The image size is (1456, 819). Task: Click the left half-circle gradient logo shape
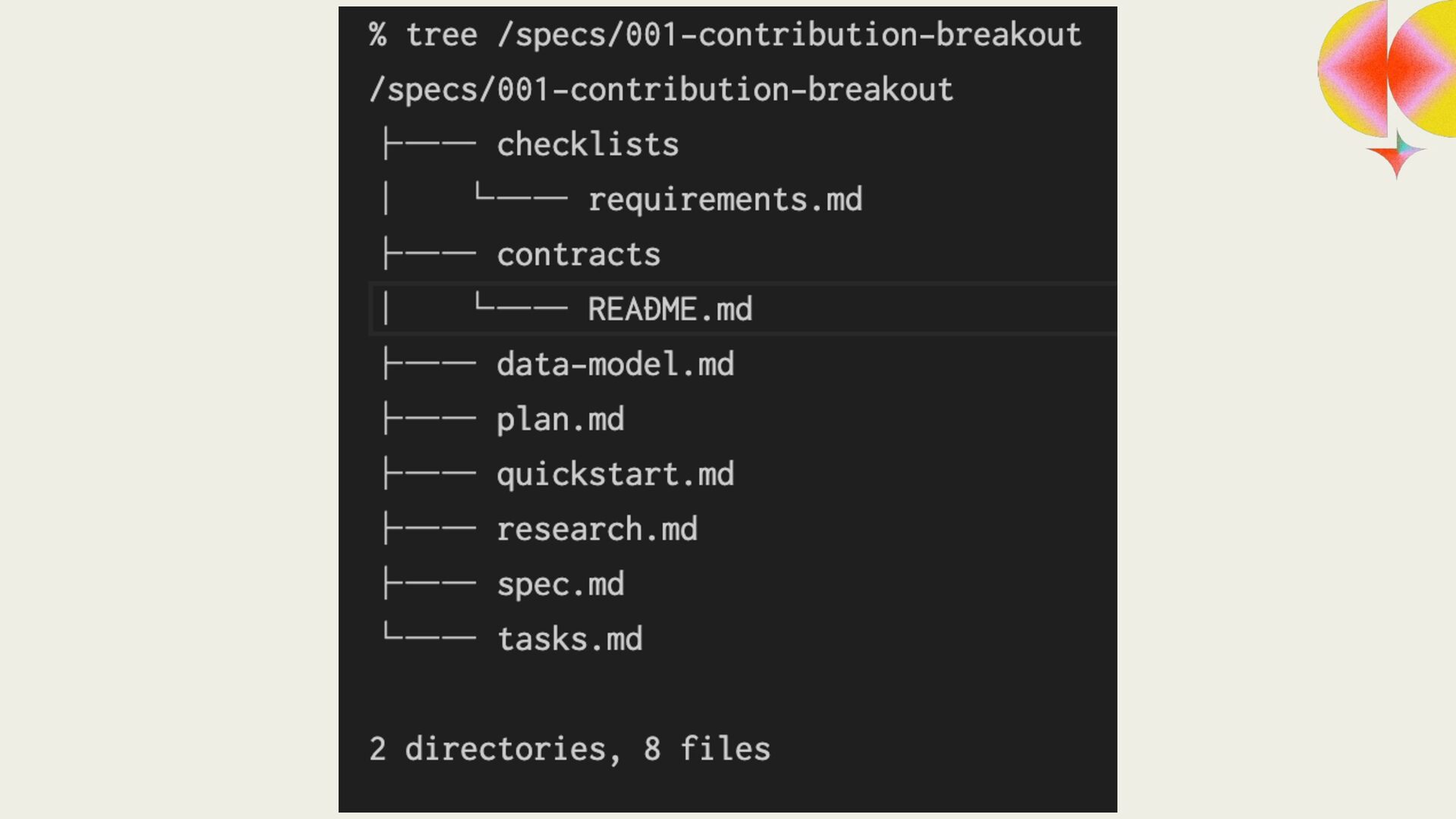(x=1354, y=70)
